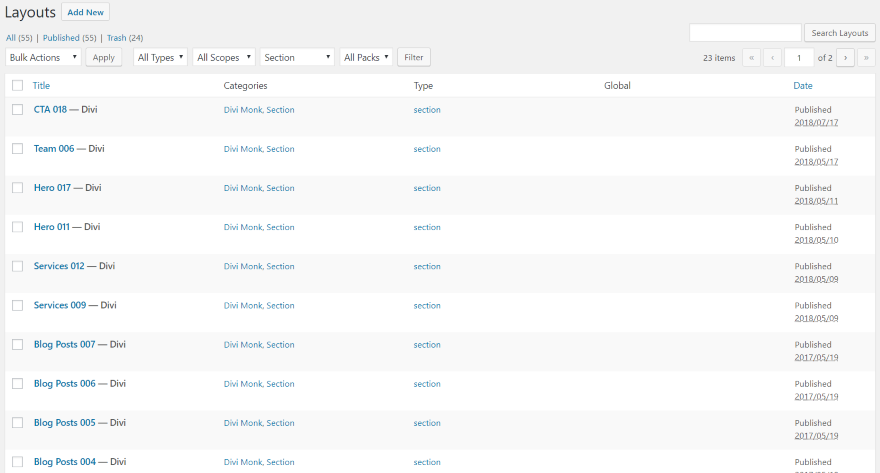Screen dimensions: 880x473
Task: Jump to last page of layouts
Action: pyautogui.click(x=866, y=58)
